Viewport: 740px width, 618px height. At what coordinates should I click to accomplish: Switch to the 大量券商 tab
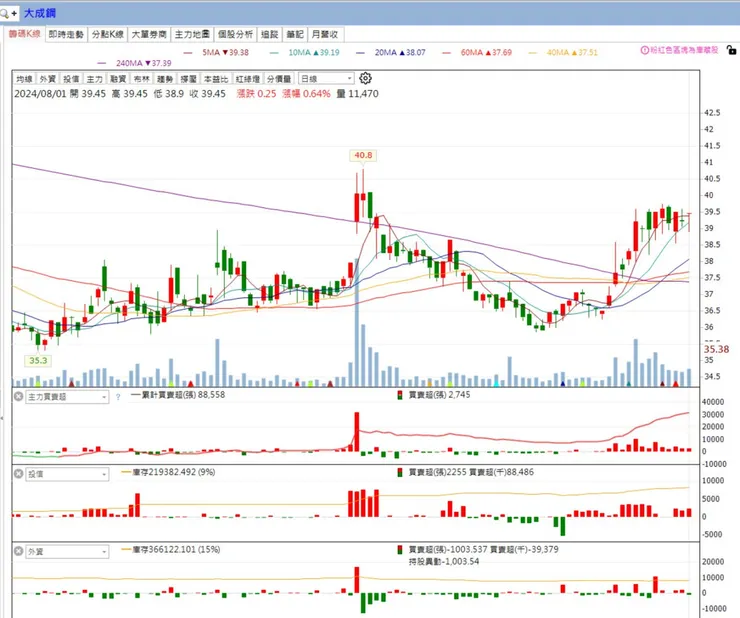(x=149, y=34)
